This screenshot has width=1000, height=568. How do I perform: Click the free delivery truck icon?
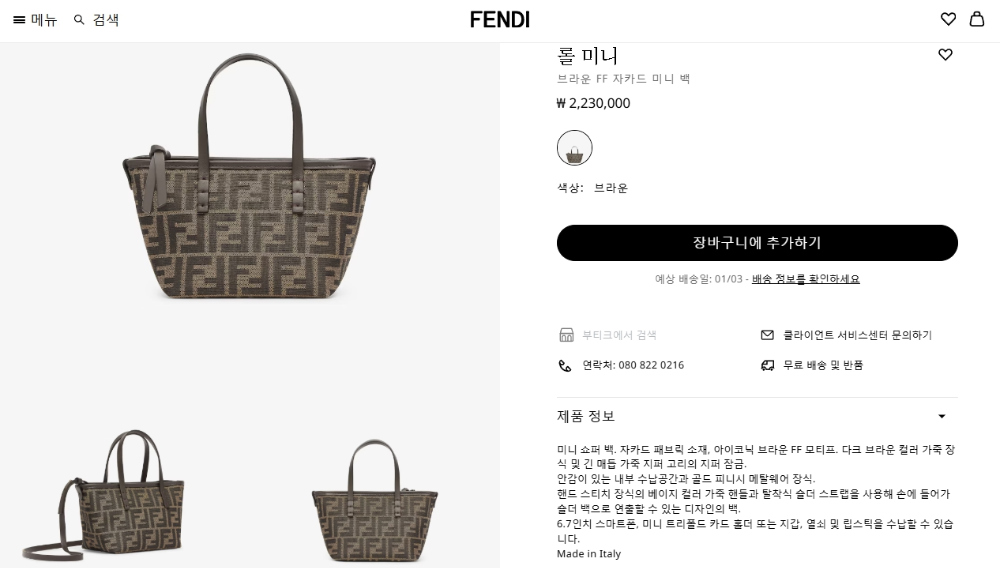[x=767, y=365]
